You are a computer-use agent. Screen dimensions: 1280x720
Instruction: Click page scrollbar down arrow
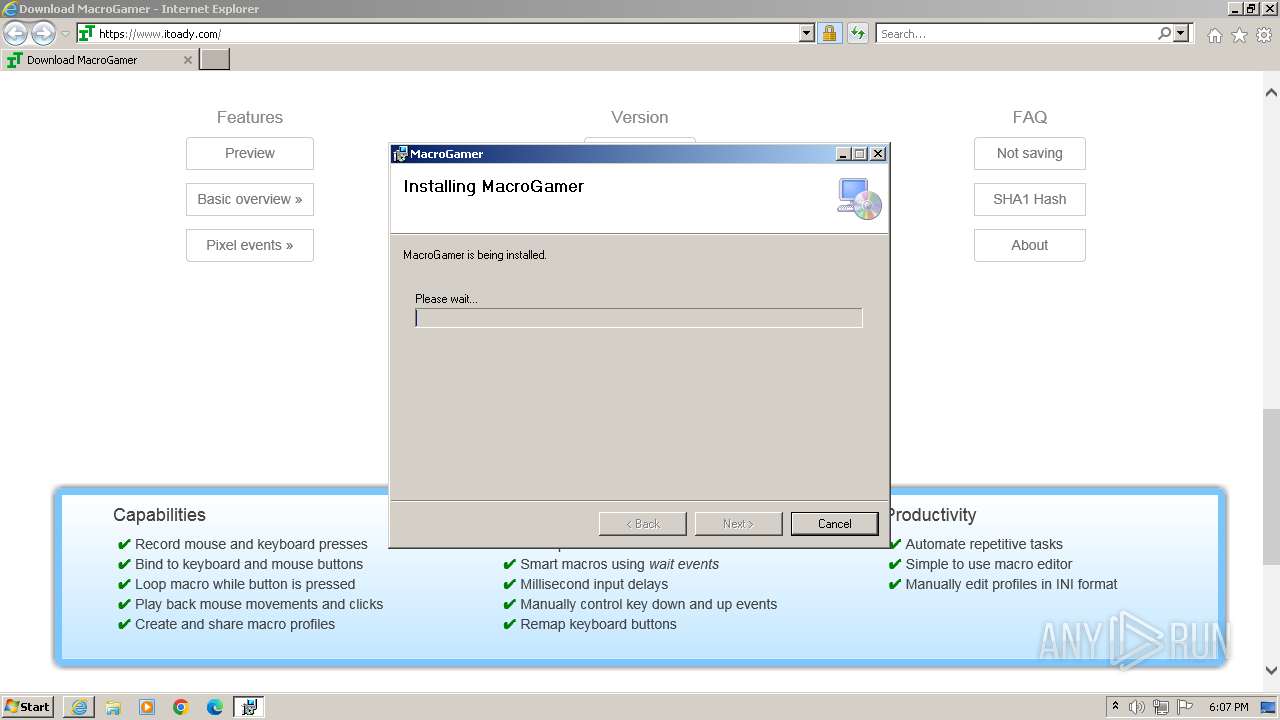pyautogui.click(x=1271, y=671)
